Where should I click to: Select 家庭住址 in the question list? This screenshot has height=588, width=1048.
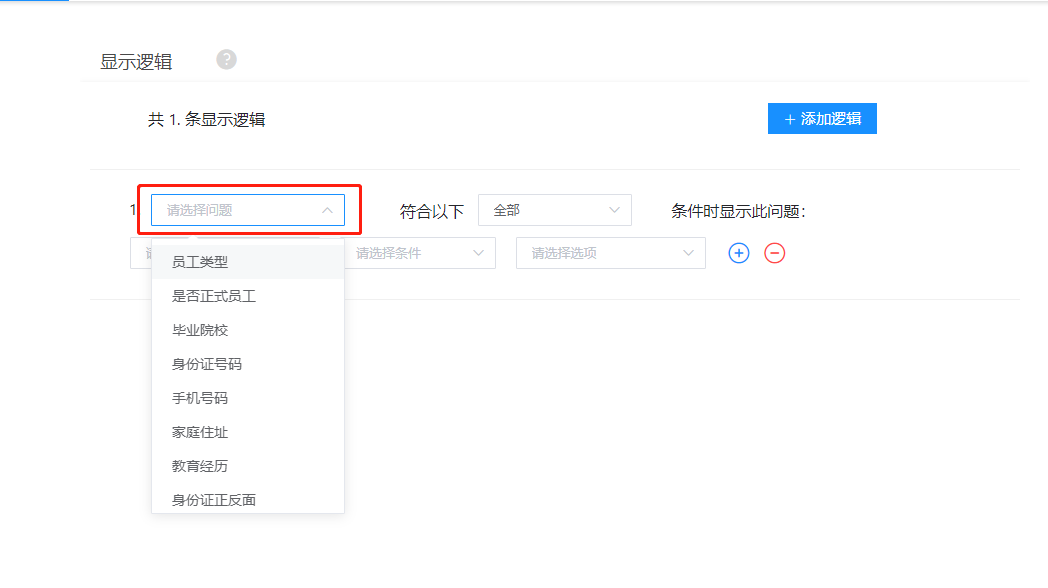pyautogui.click(x=200, y=432)
